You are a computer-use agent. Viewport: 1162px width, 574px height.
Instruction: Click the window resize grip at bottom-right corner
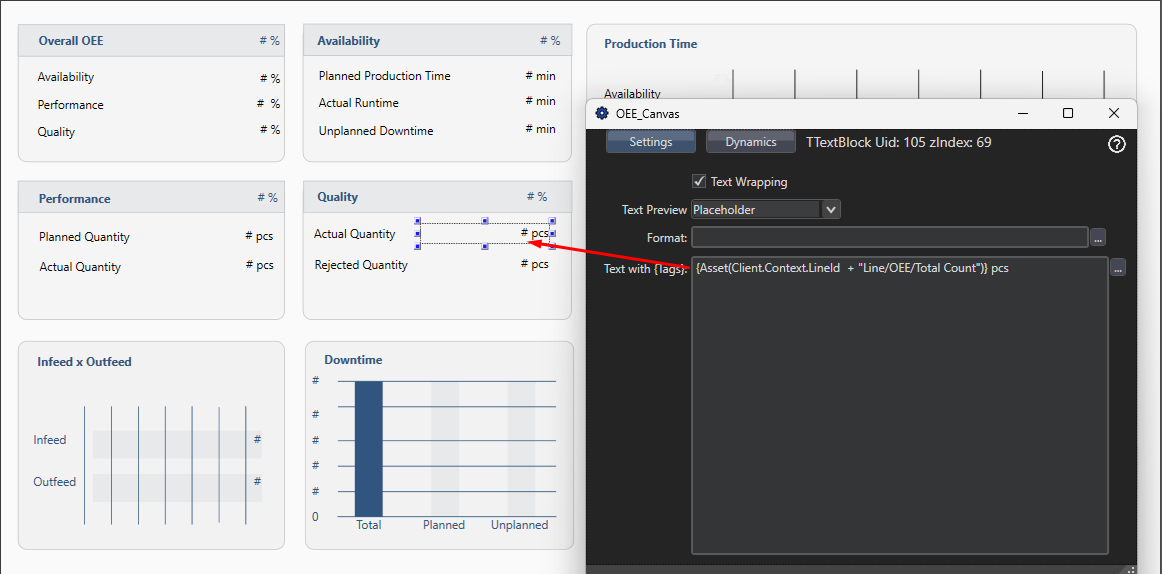pyautogui.click(x=1131, y=569)
